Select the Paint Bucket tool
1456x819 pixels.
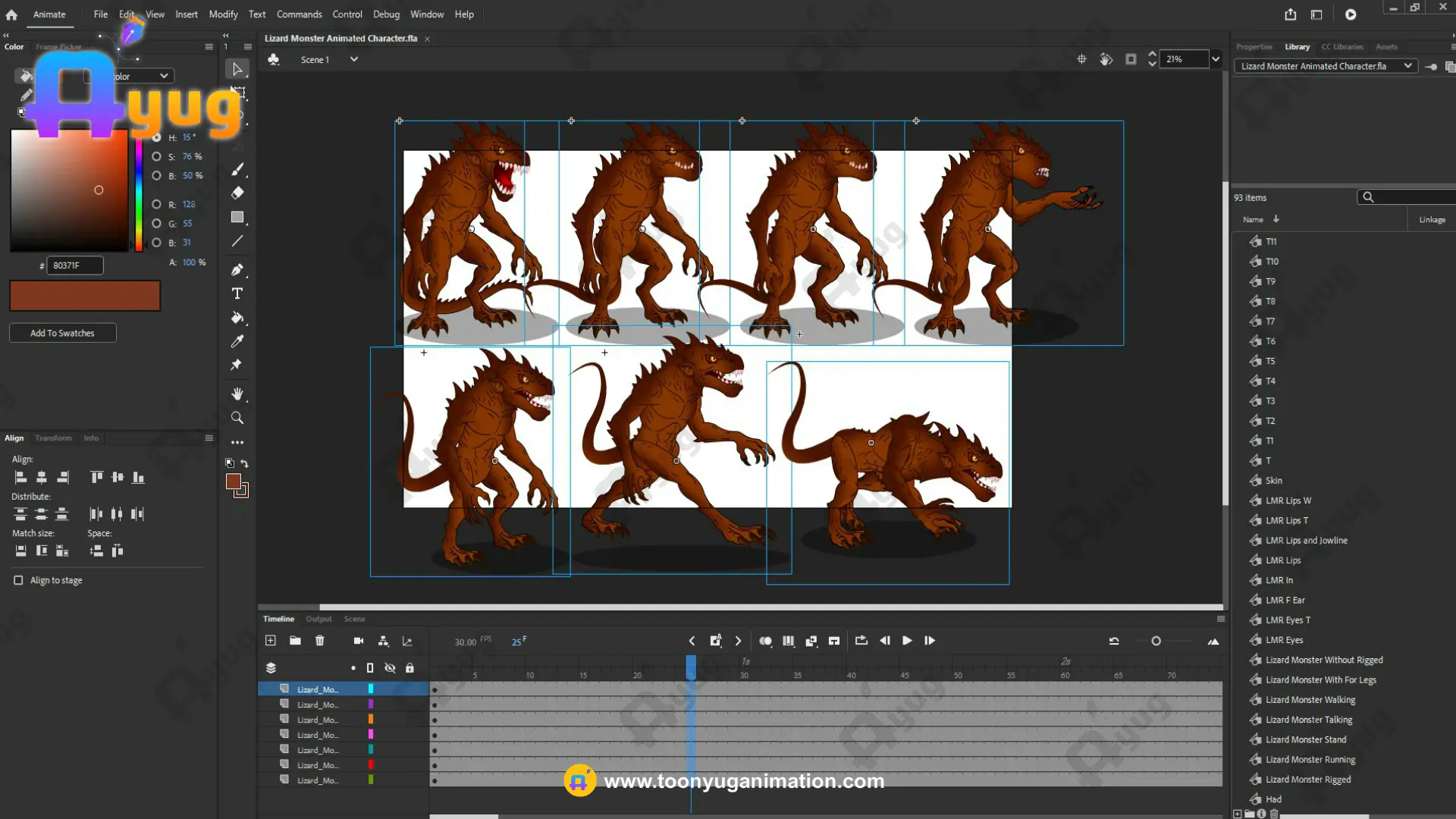tap(237, 318)
